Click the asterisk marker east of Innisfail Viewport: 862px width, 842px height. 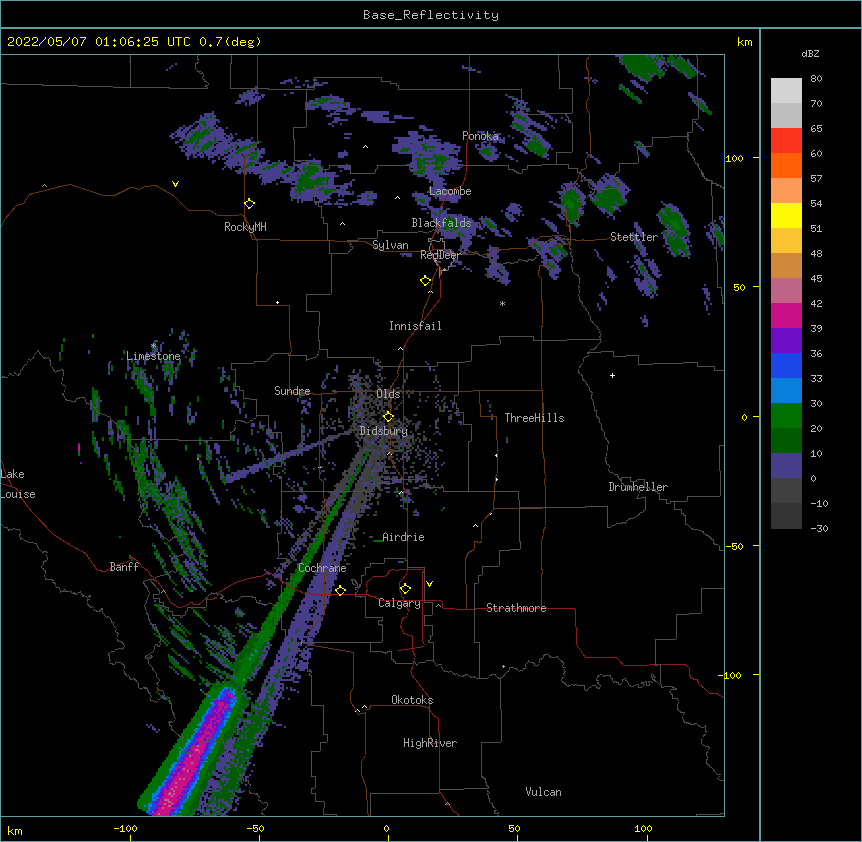pyautogui.click(x=502, y=304)
